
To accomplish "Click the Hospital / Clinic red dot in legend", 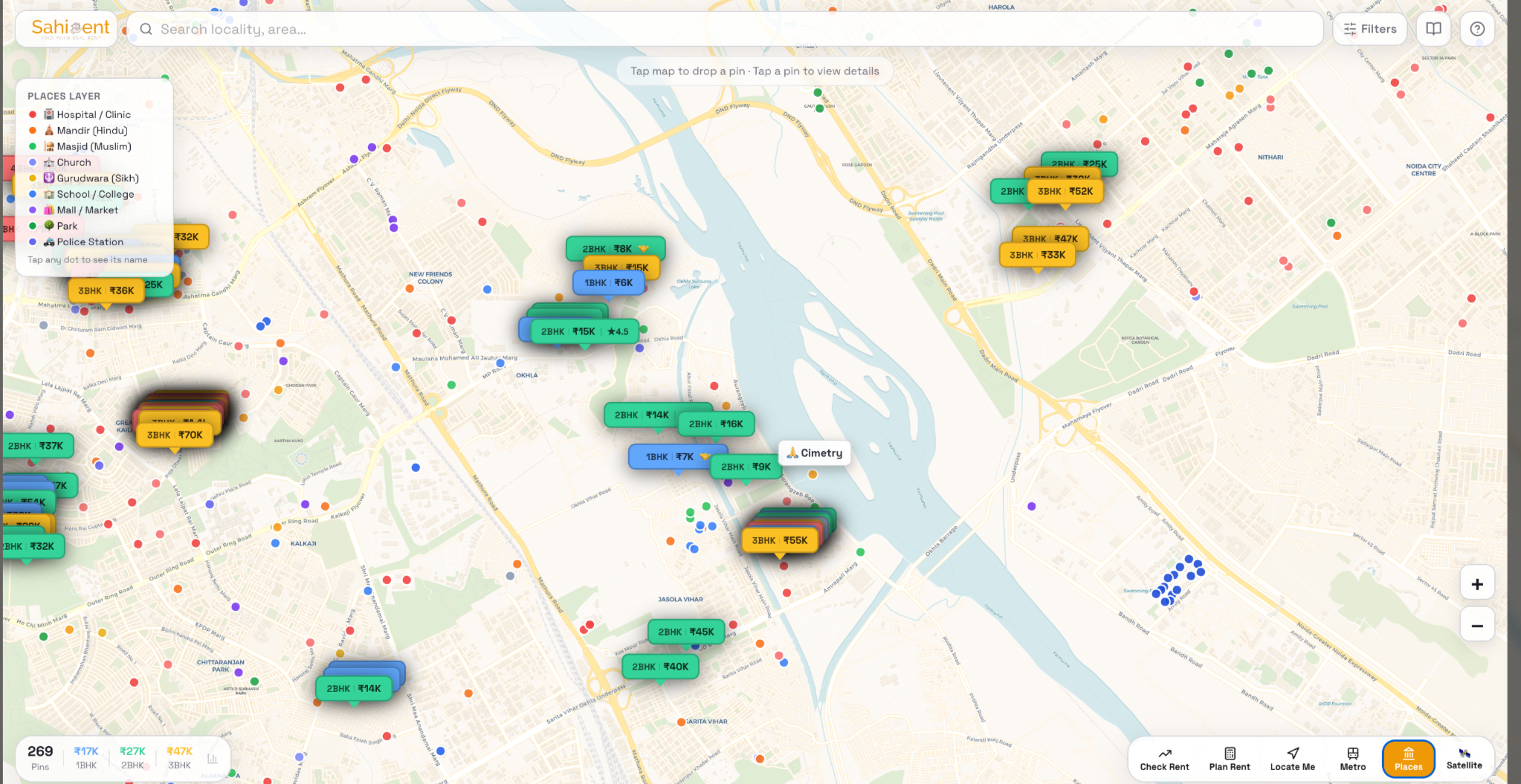I will pos(33,114).
